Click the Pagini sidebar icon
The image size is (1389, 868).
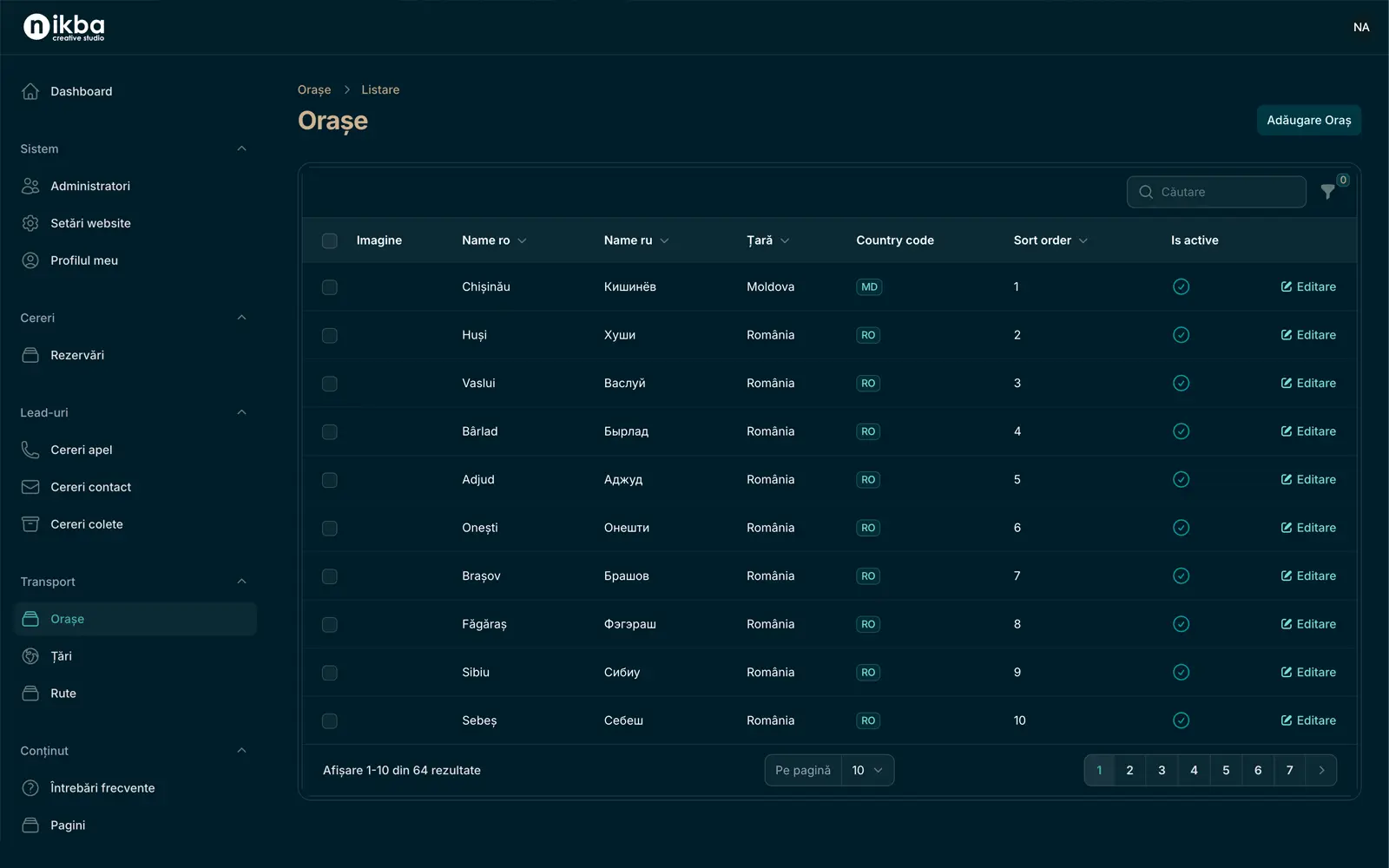click(30, 825)
